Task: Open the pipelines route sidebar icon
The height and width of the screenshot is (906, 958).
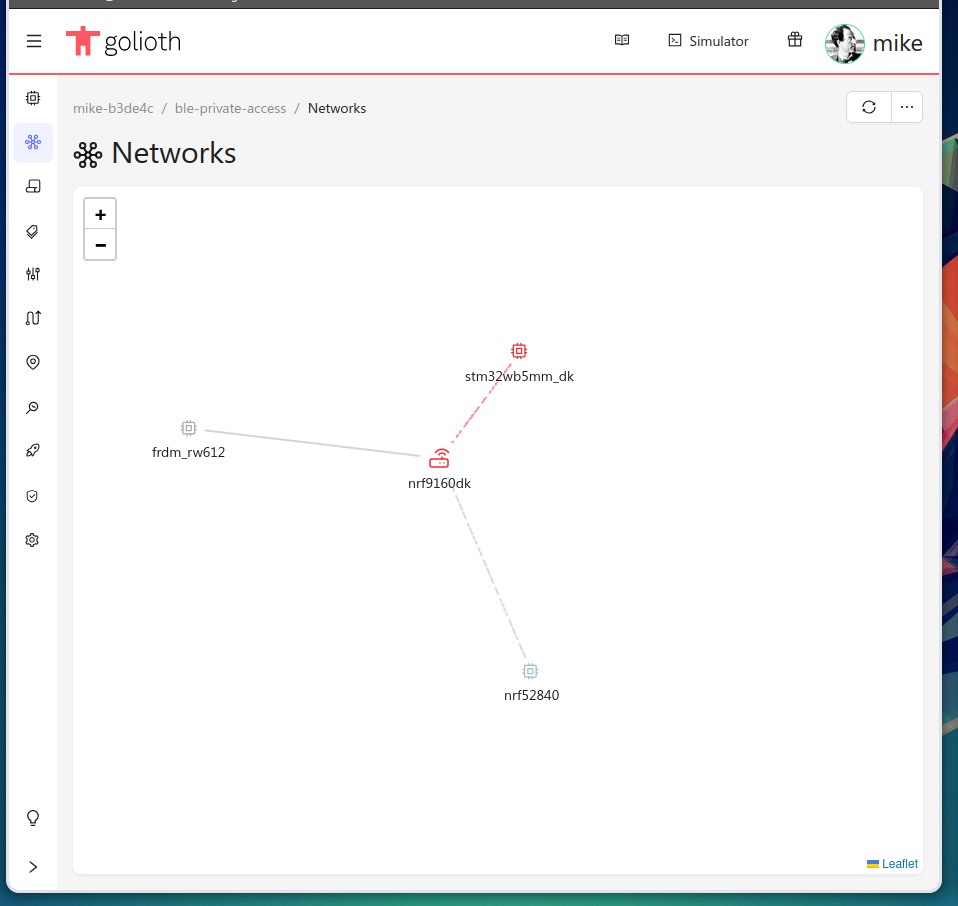Action: 33,318
